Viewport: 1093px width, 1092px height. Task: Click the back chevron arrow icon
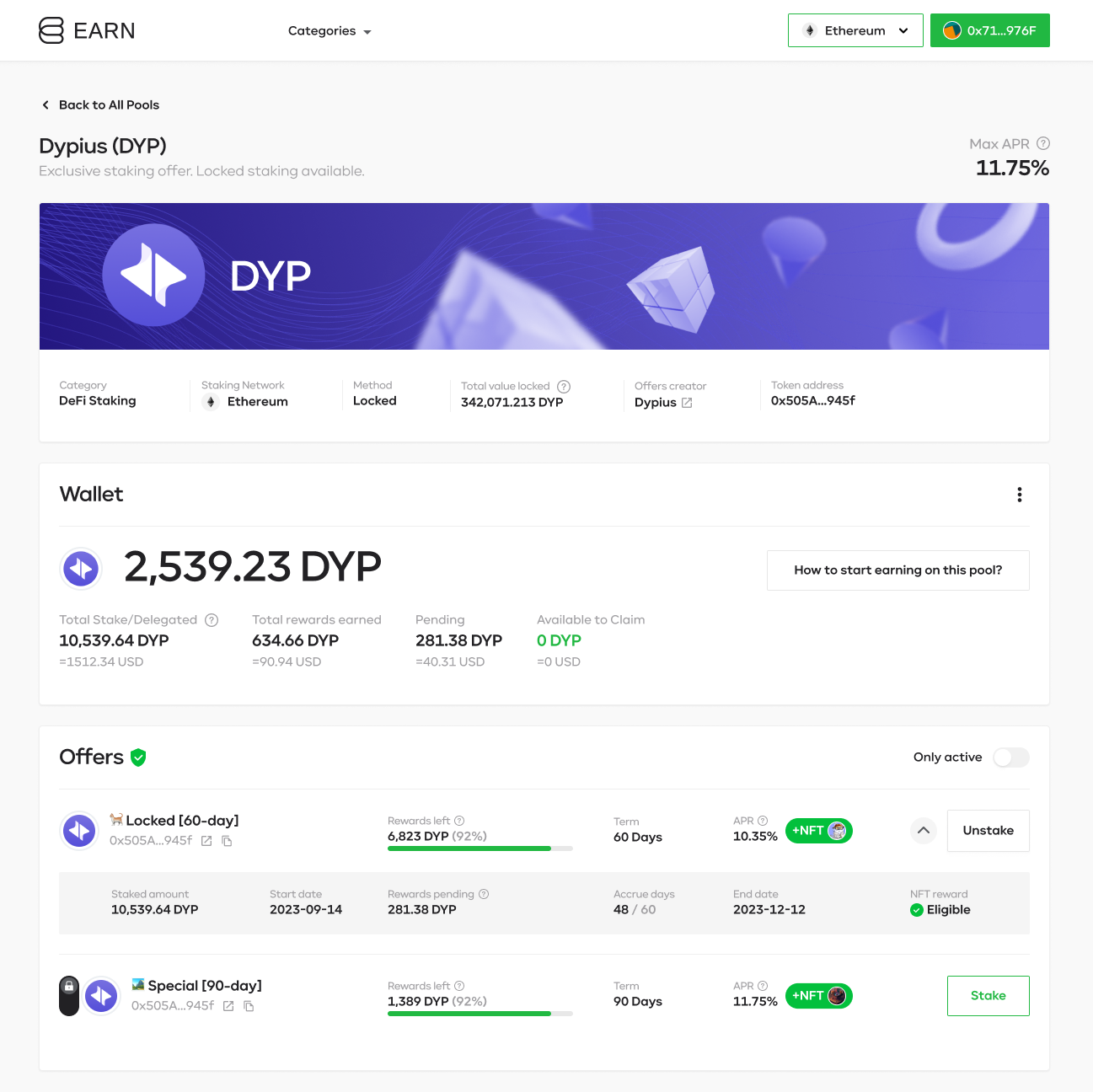point(46,104)
